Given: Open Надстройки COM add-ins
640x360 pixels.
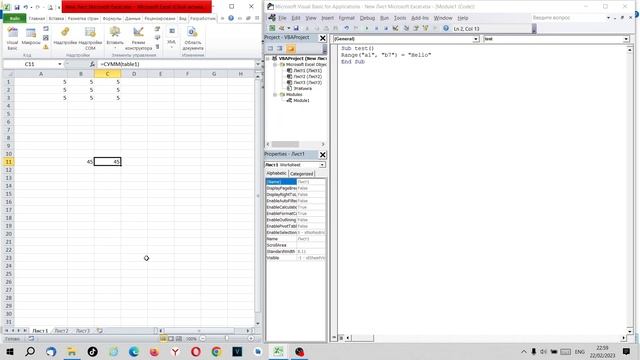Looking at the screenshot, I should coord(90,38).
